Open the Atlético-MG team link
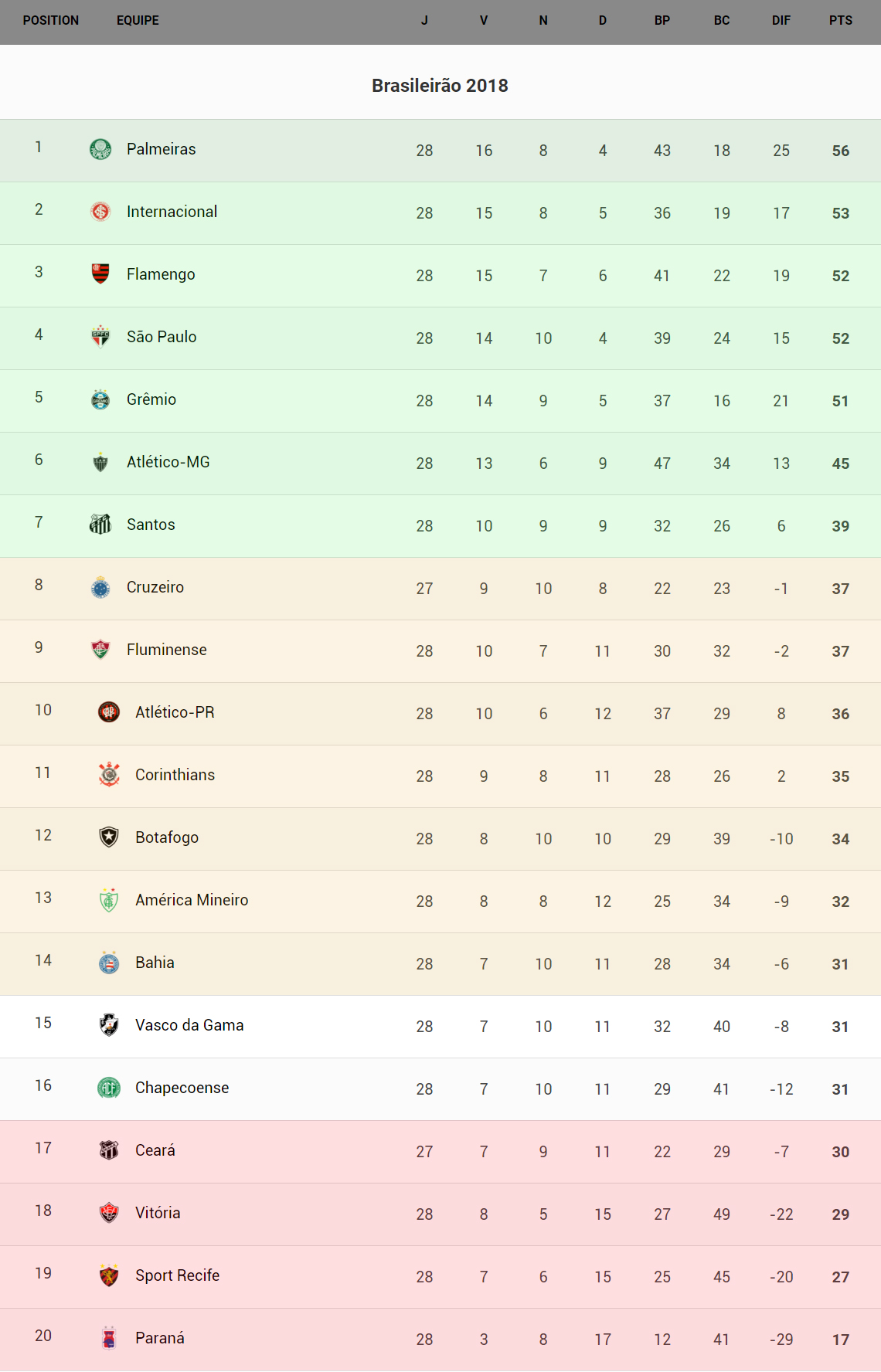 (168, 462)
